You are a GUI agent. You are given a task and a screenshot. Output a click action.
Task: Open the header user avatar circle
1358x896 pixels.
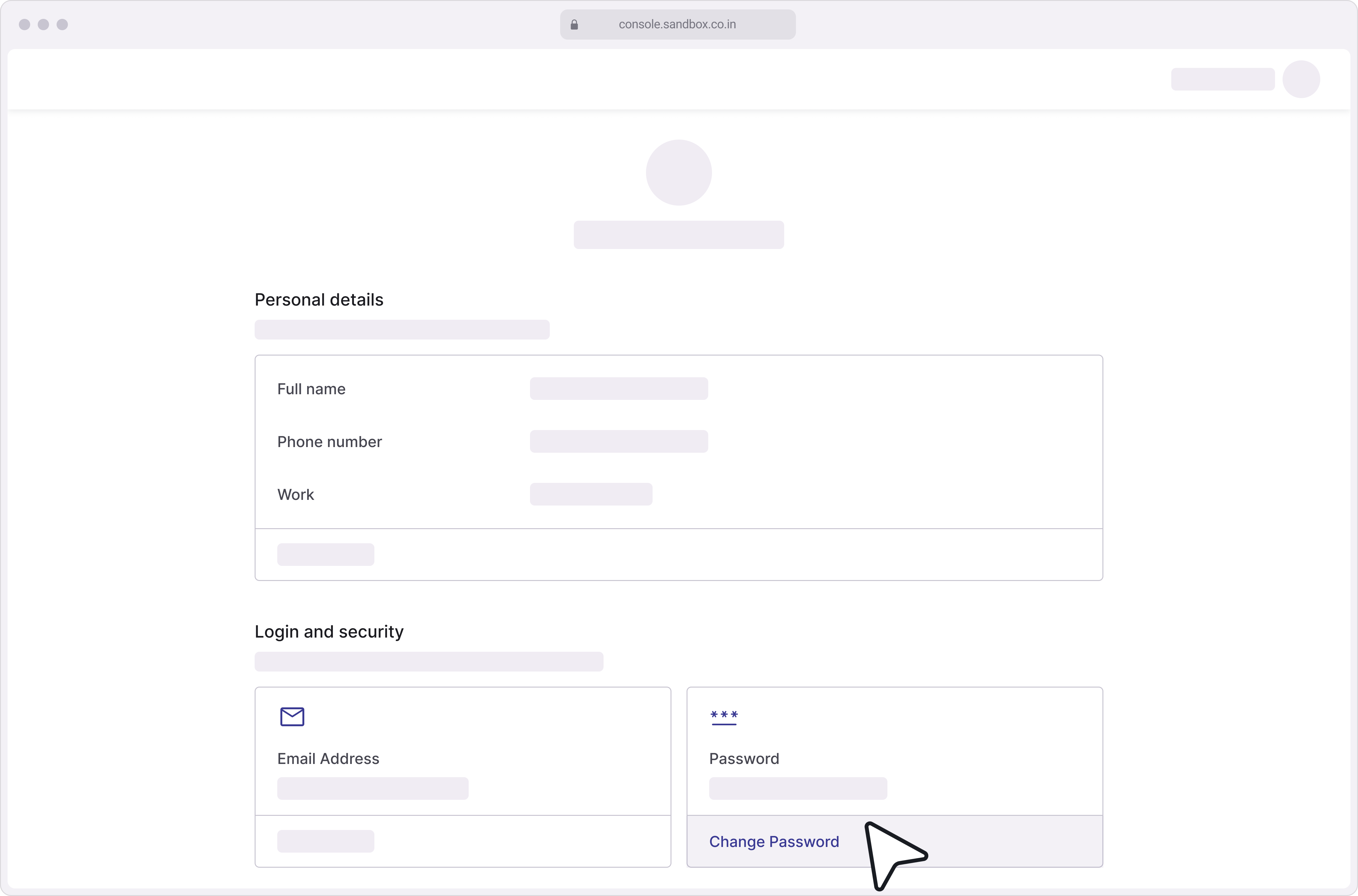coord(1301,79)
